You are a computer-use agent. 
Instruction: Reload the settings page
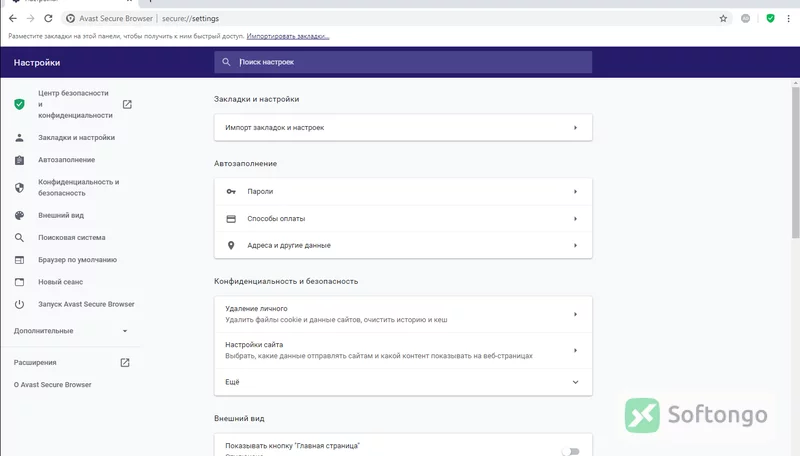coord(48,18)
